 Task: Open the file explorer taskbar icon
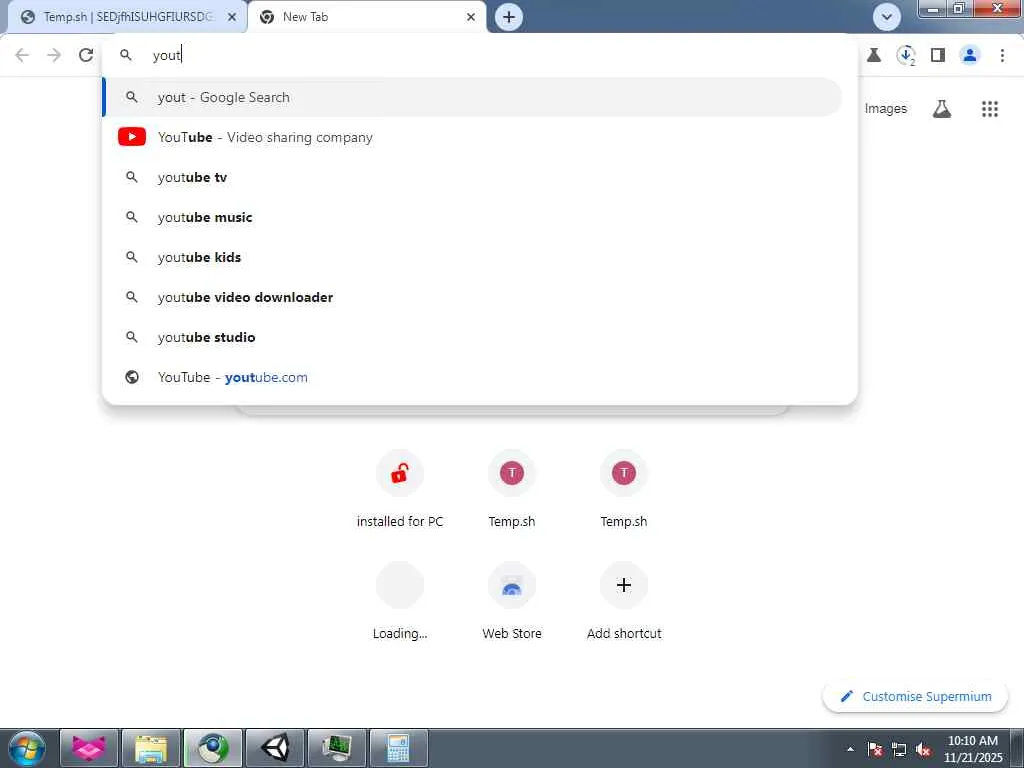(151, 748)
